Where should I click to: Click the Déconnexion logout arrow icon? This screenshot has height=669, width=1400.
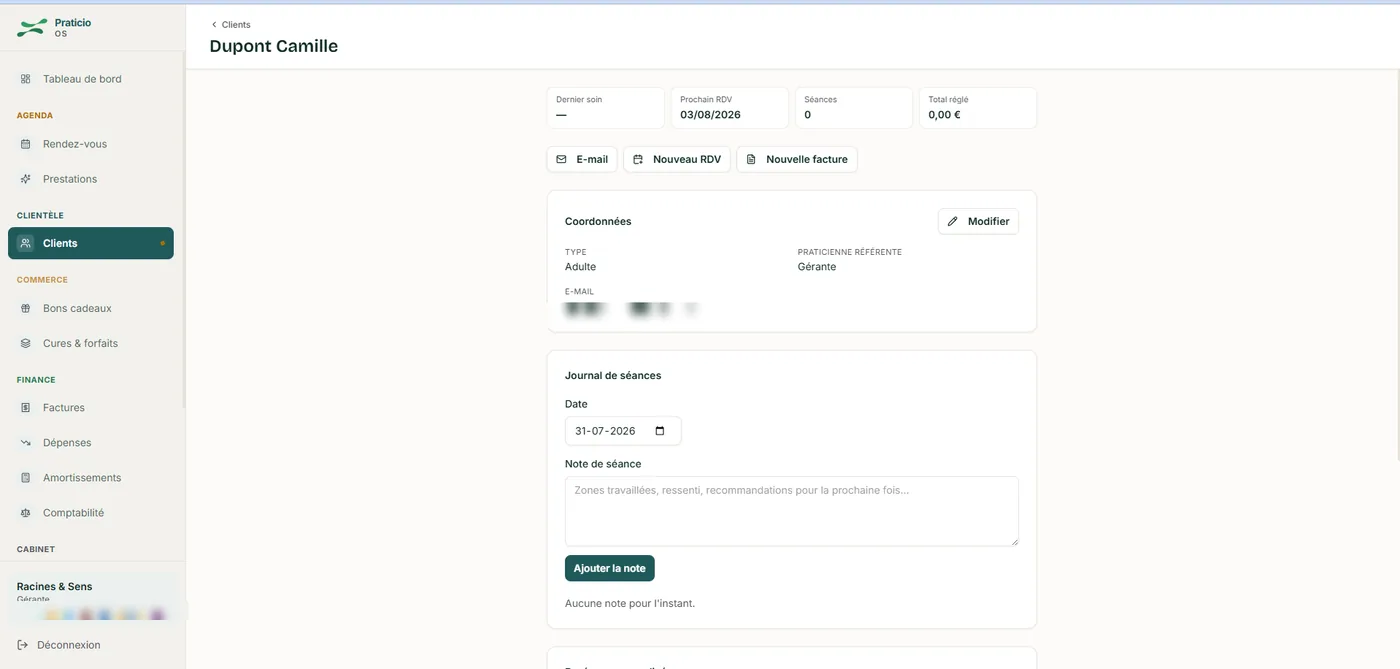coord(23,645)
